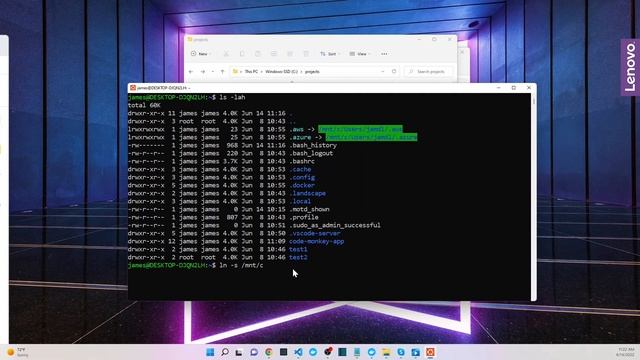
Task: Open Skype from the taskbar
Action: click(x=401, y=352)
